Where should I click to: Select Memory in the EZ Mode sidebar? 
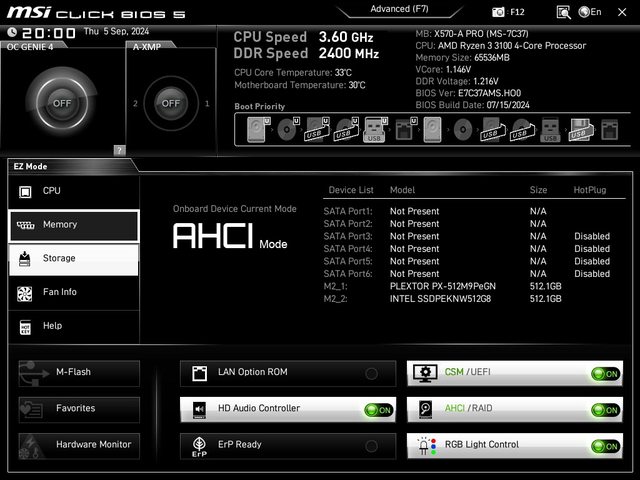74,225
